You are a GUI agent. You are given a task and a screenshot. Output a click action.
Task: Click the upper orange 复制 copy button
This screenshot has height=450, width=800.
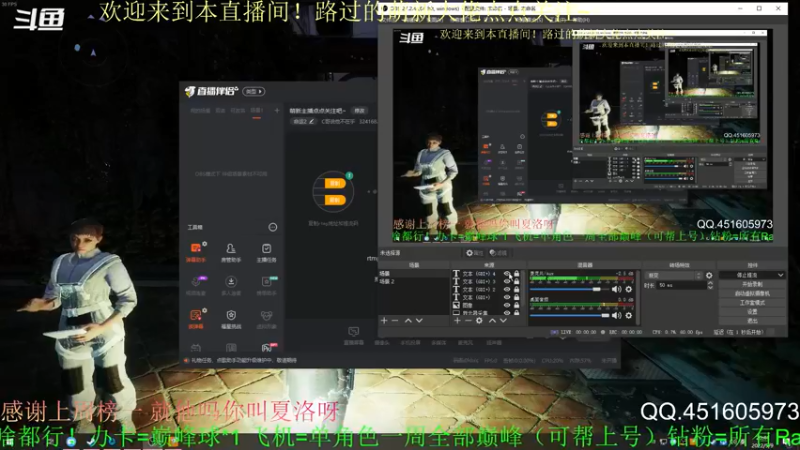pos(335,184)
